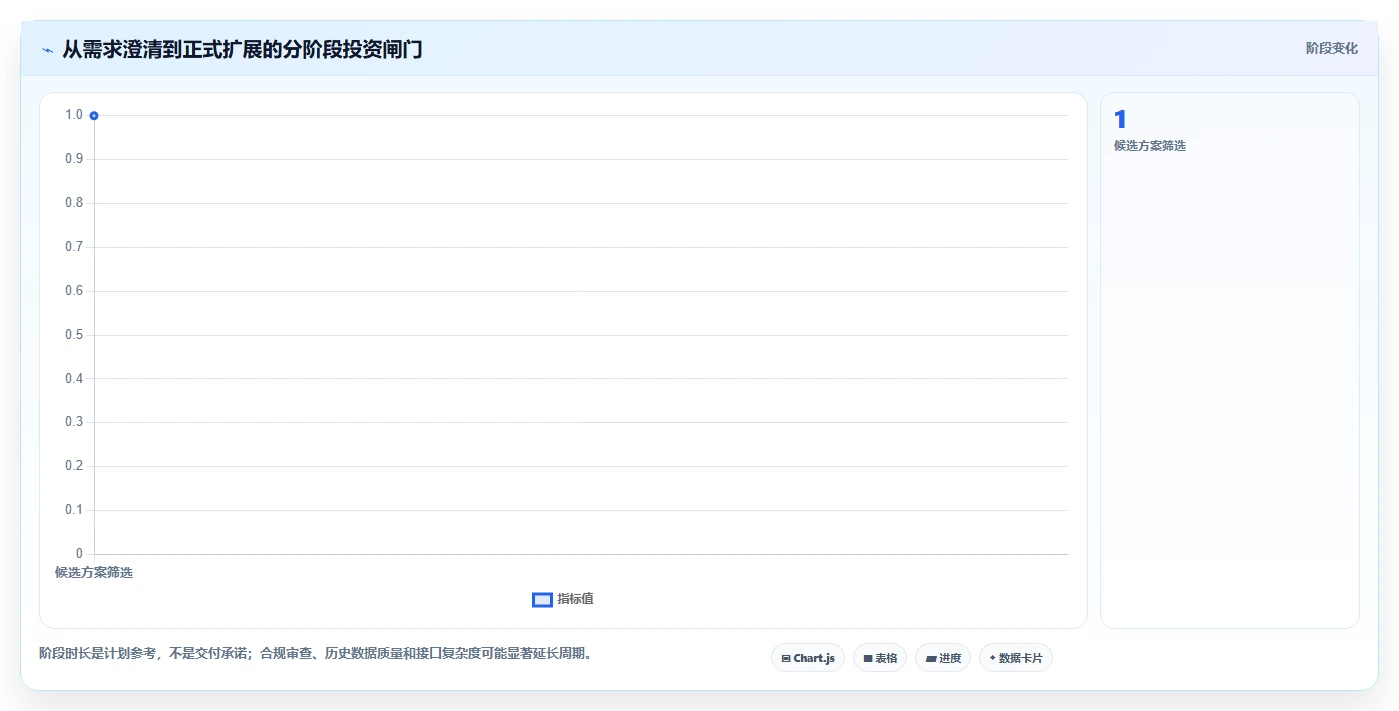Select the 表格 chip
Screen dimensions: 1399x711
tap(880, 658)
